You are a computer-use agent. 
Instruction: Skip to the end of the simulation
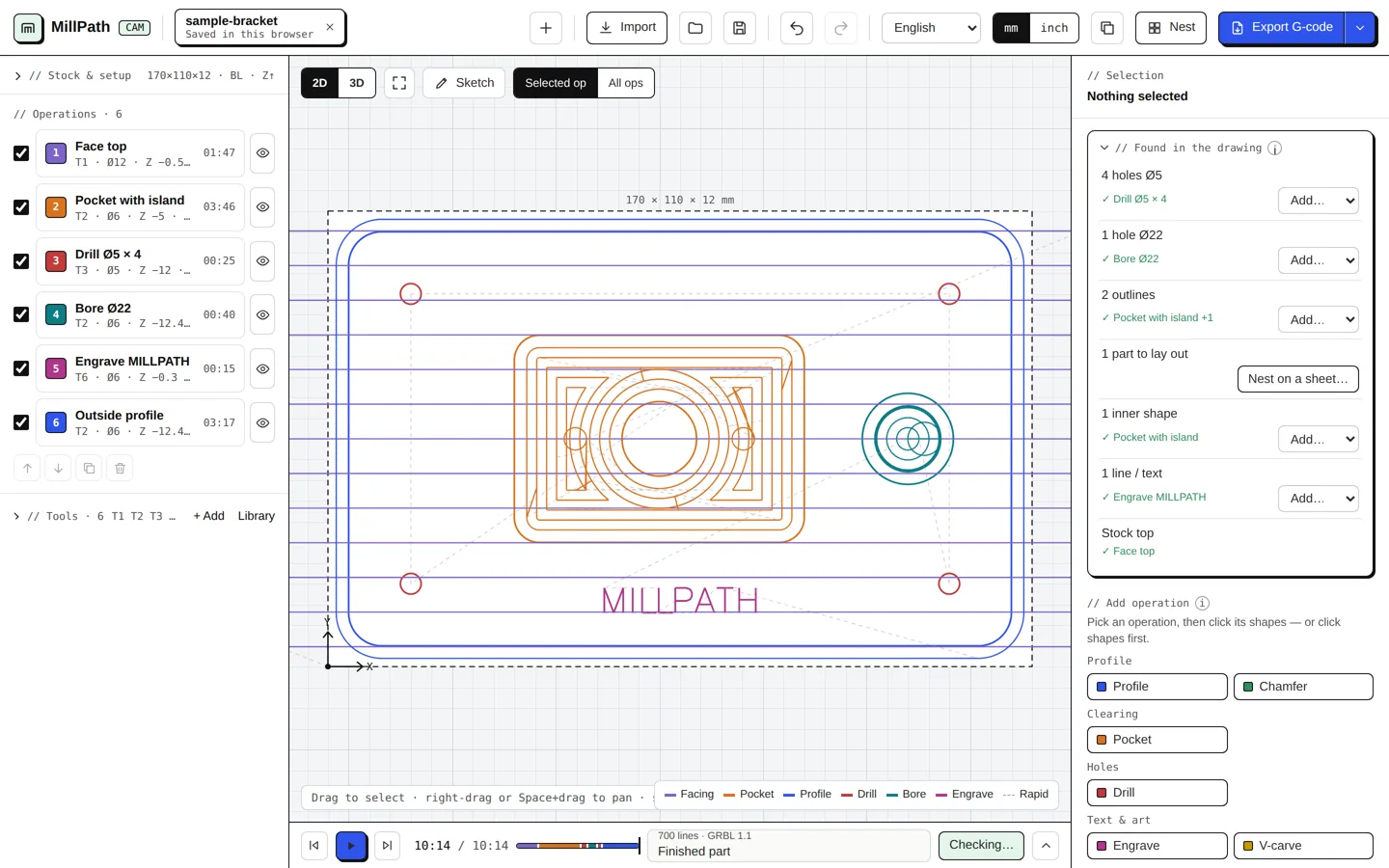tap(387, 846)
